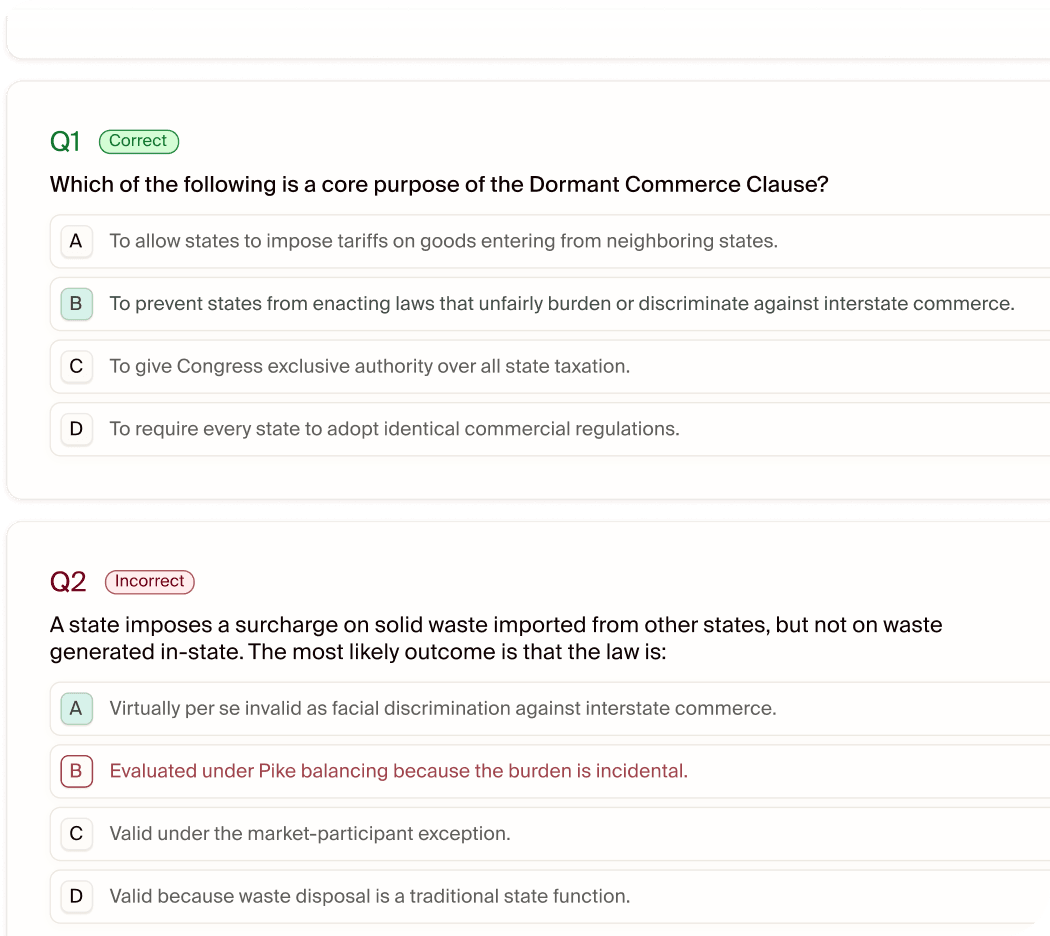1050x936 pixels.
Task: Select letter badge C in Q2
Action: (x=76, y=834)
